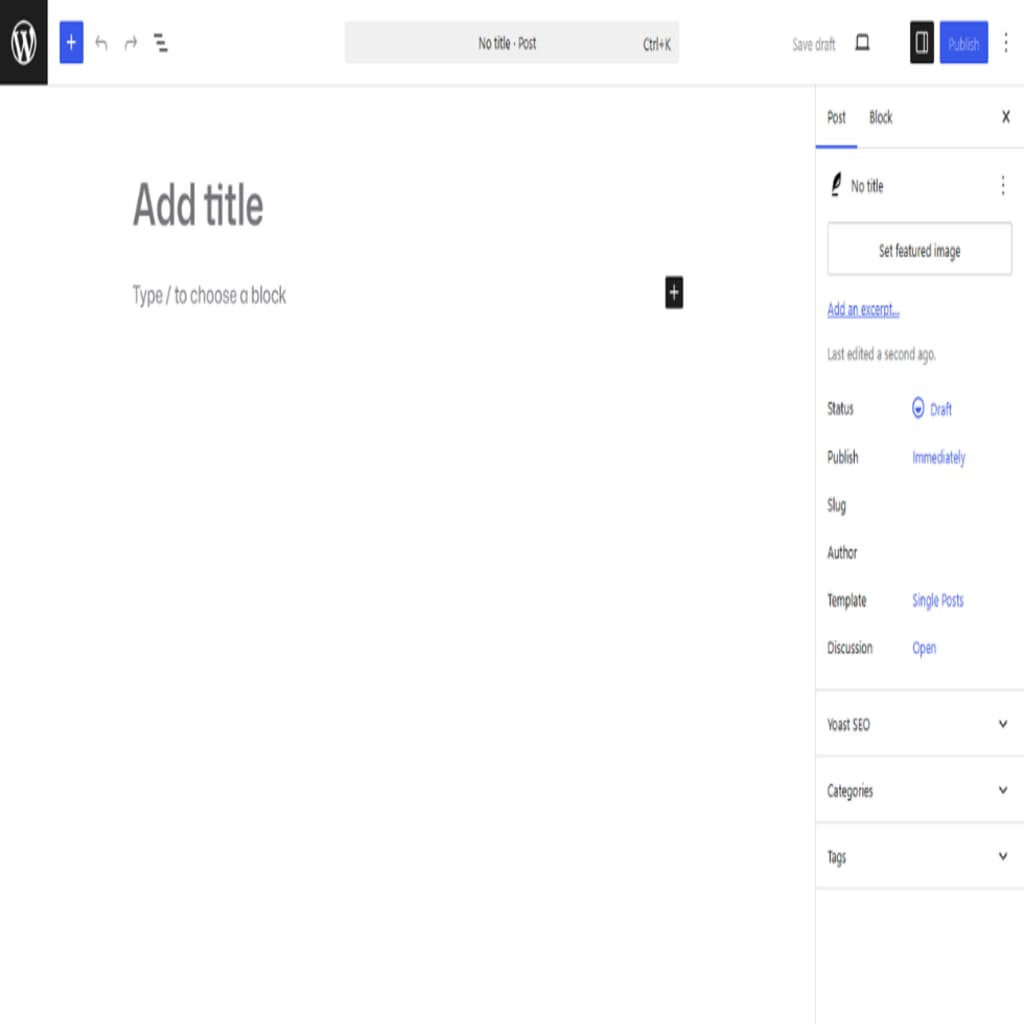1024x1024 pixels.
Task: Change Discussion setting from Open
Action: coord(923,648)
